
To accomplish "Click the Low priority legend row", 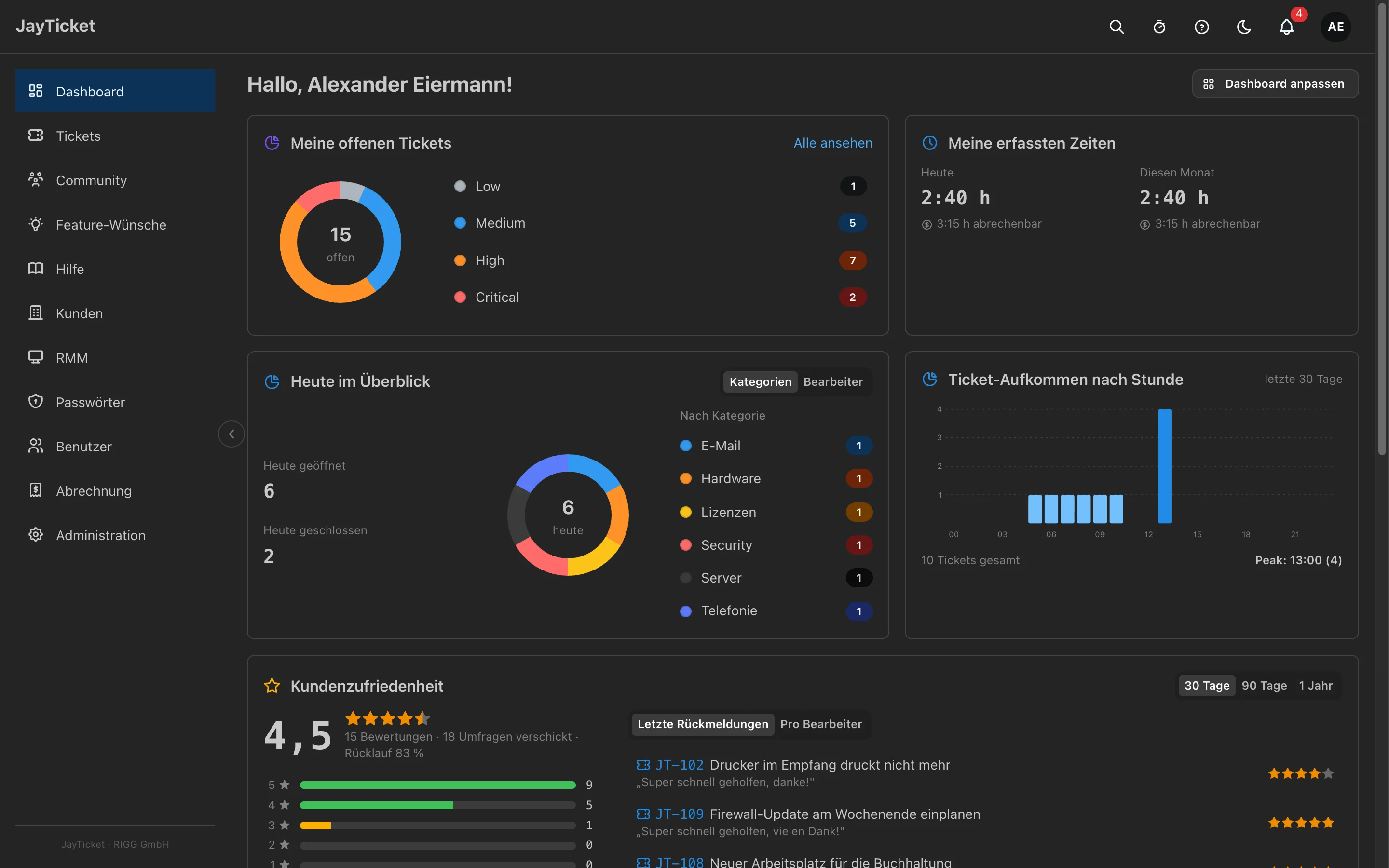I will click(x=660, y=186).
